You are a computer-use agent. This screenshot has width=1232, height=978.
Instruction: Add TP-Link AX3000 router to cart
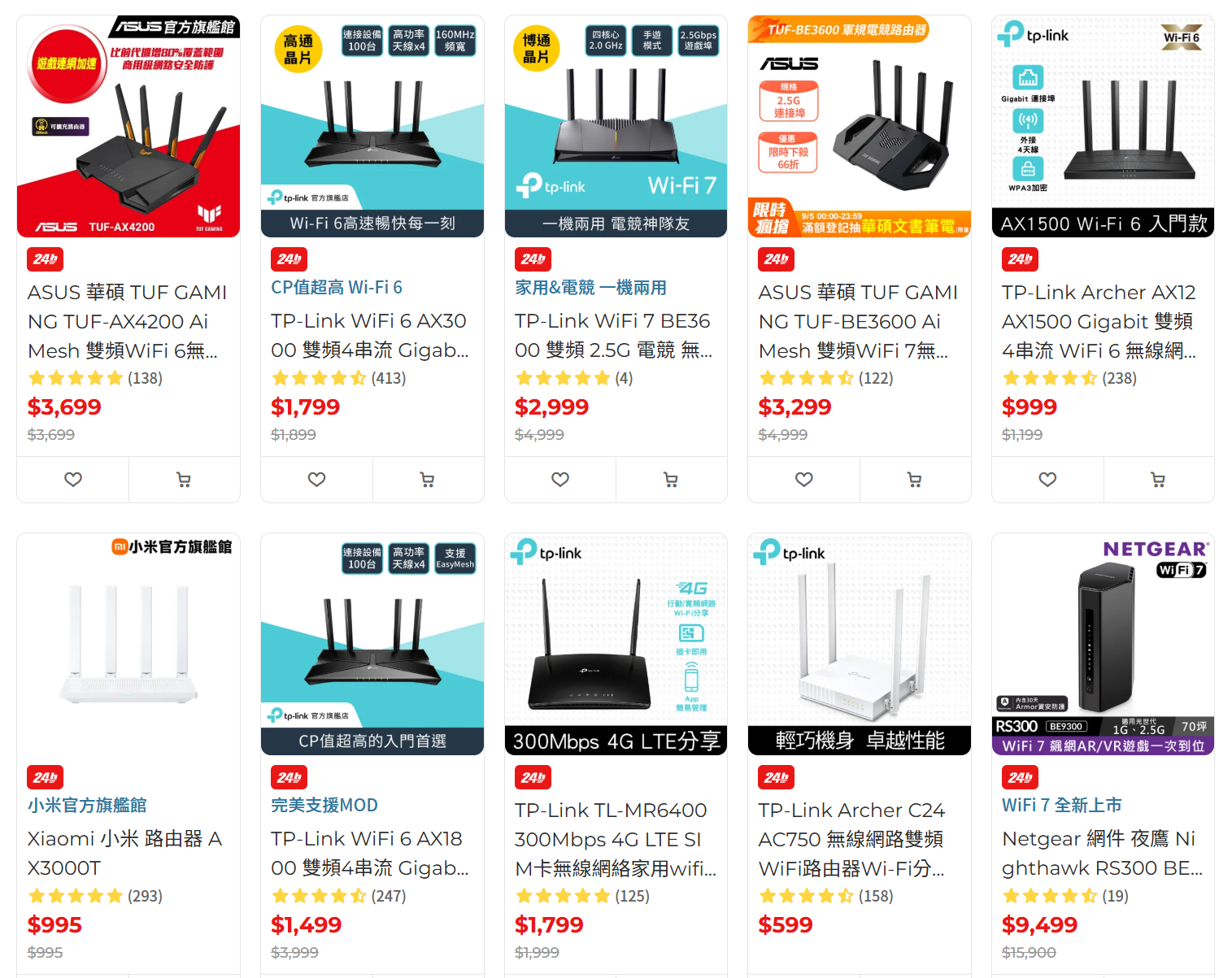[428, 480]
